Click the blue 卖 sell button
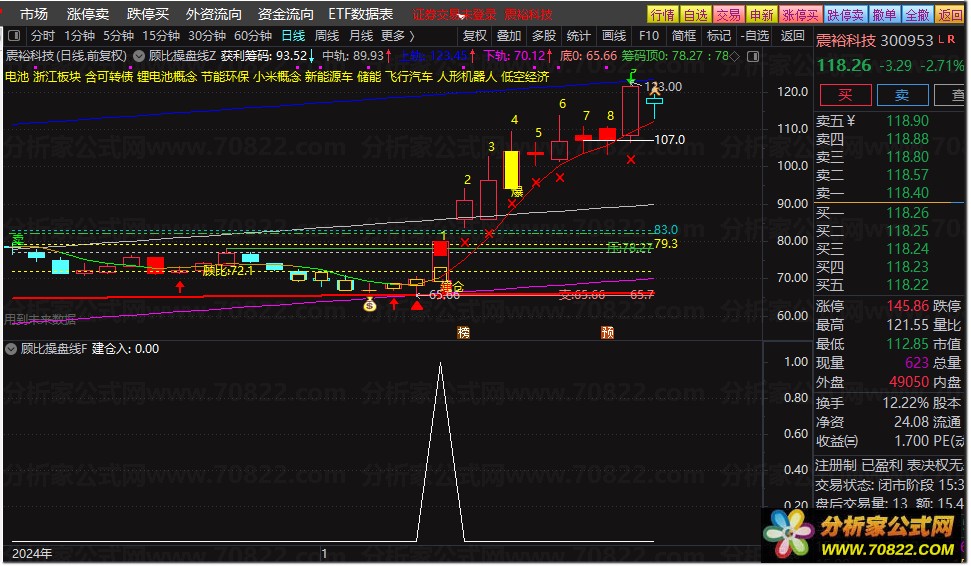 (x=902, y=95)
